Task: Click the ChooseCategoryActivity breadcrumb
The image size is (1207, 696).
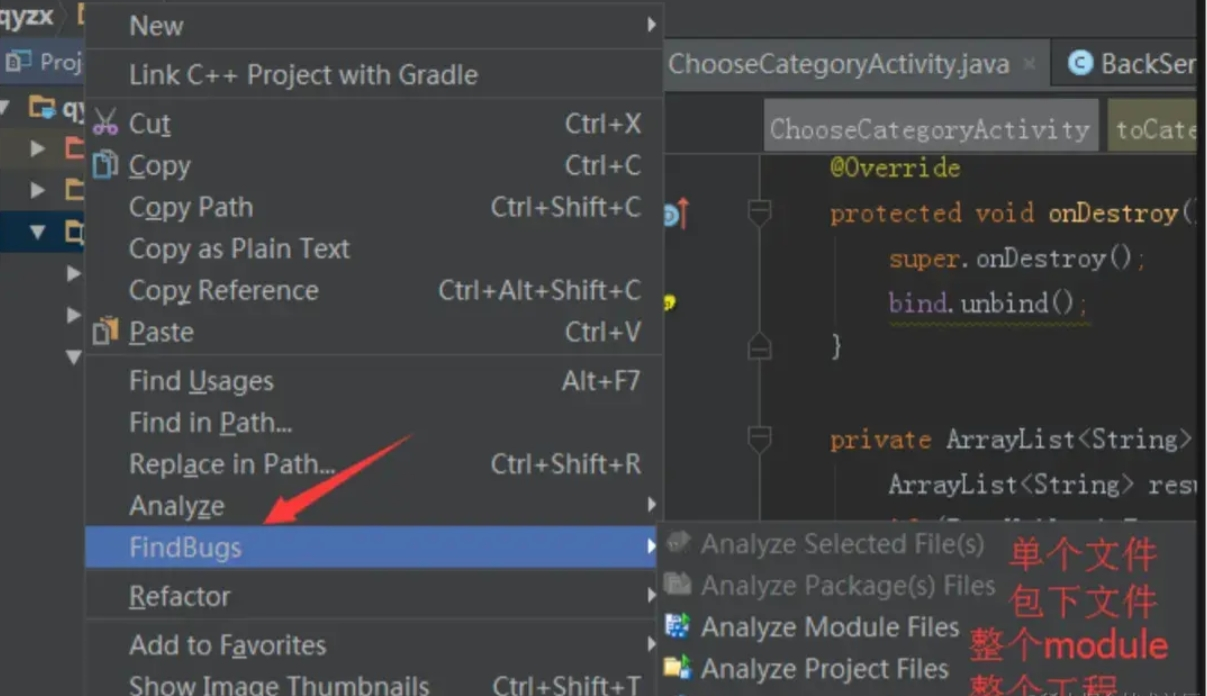Action: [929, 130]
